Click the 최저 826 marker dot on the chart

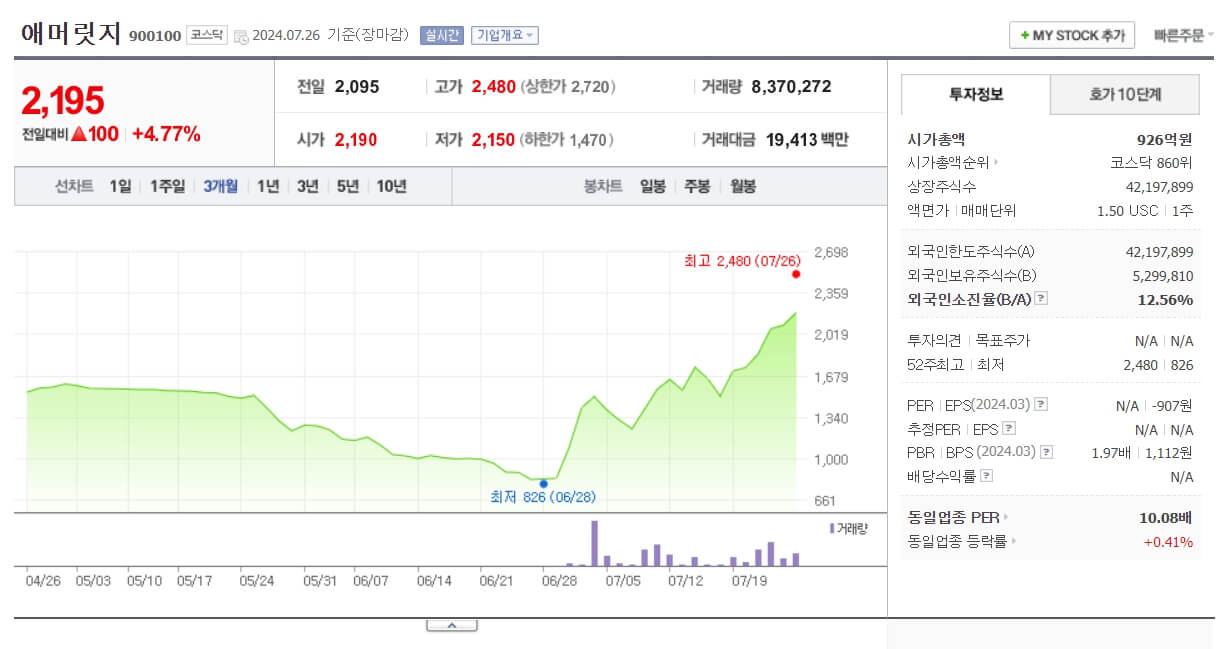click(x=543, y=482)
